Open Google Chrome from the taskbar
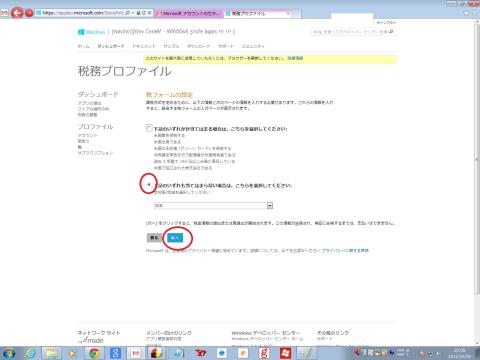 pyautogui.click(x=94, y=353)
